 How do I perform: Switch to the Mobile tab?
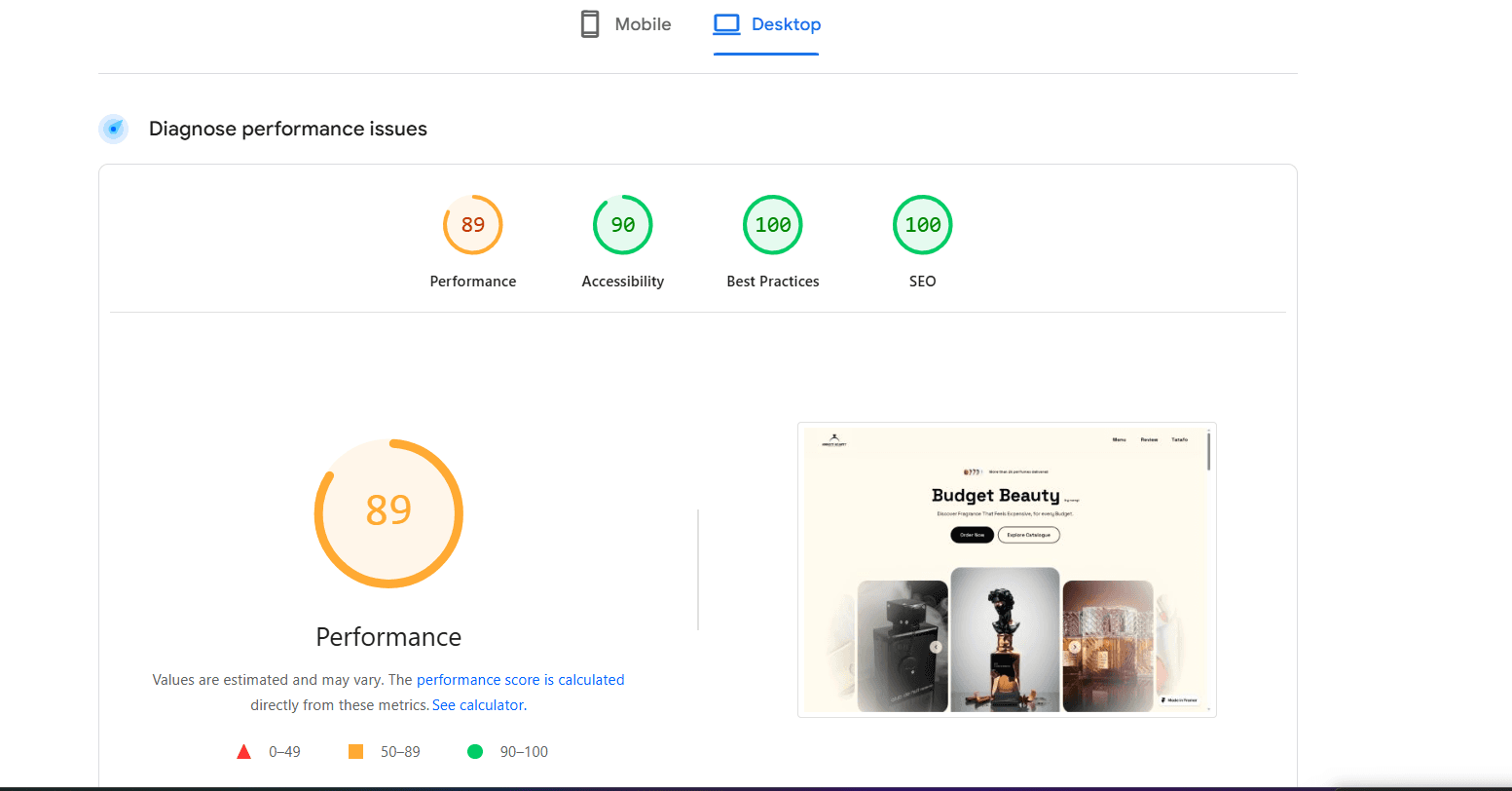point(625,23)
